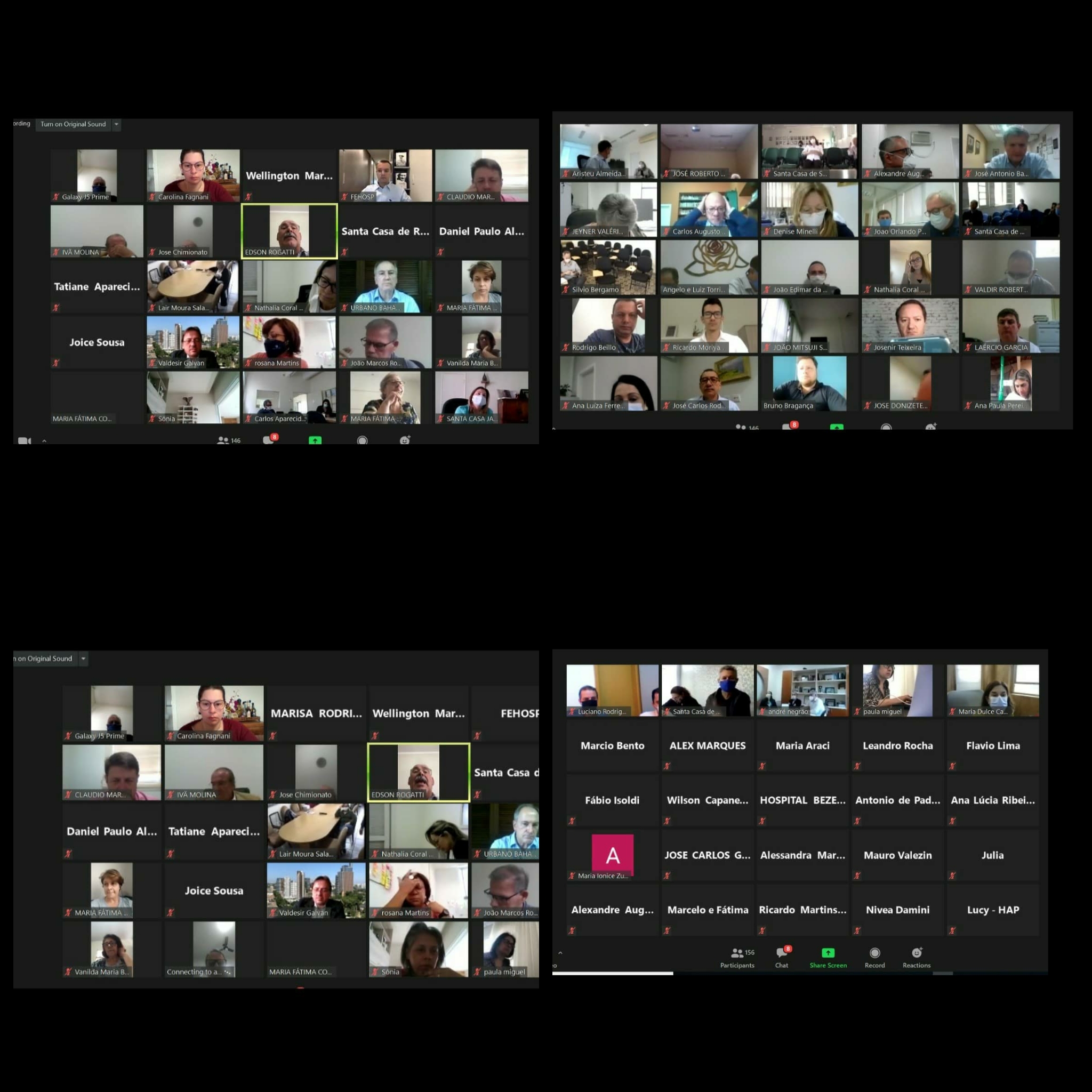The height and width of the screenshot is (1092, 1092).
Task: Click the 'Connecting to a...' participant tile
Action: point(214,949)
